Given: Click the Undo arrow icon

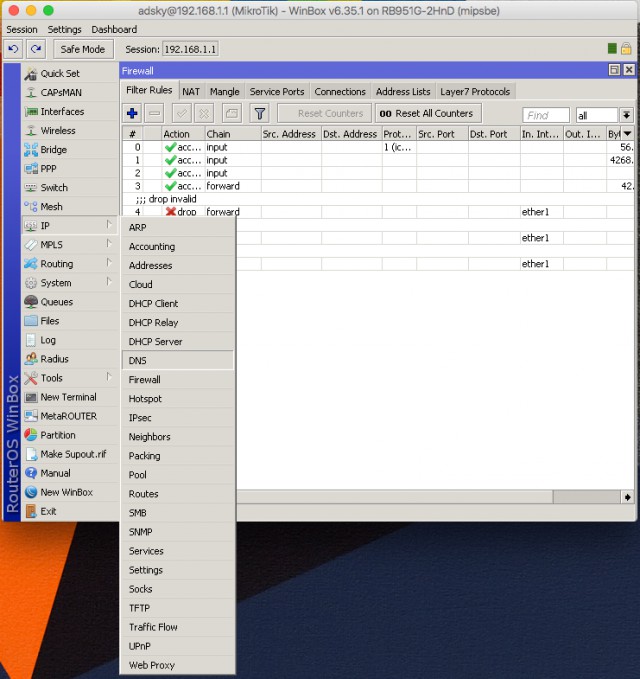Looking at the screenshot, I should pyautogui.click(x=13, y=49).
